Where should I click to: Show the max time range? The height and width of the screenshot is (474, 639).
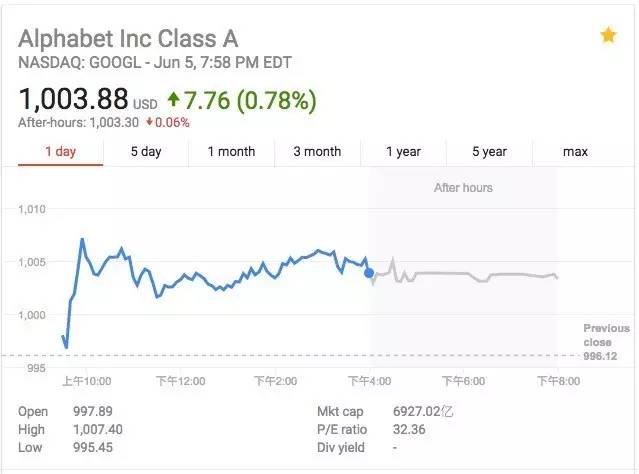point(575,152)
